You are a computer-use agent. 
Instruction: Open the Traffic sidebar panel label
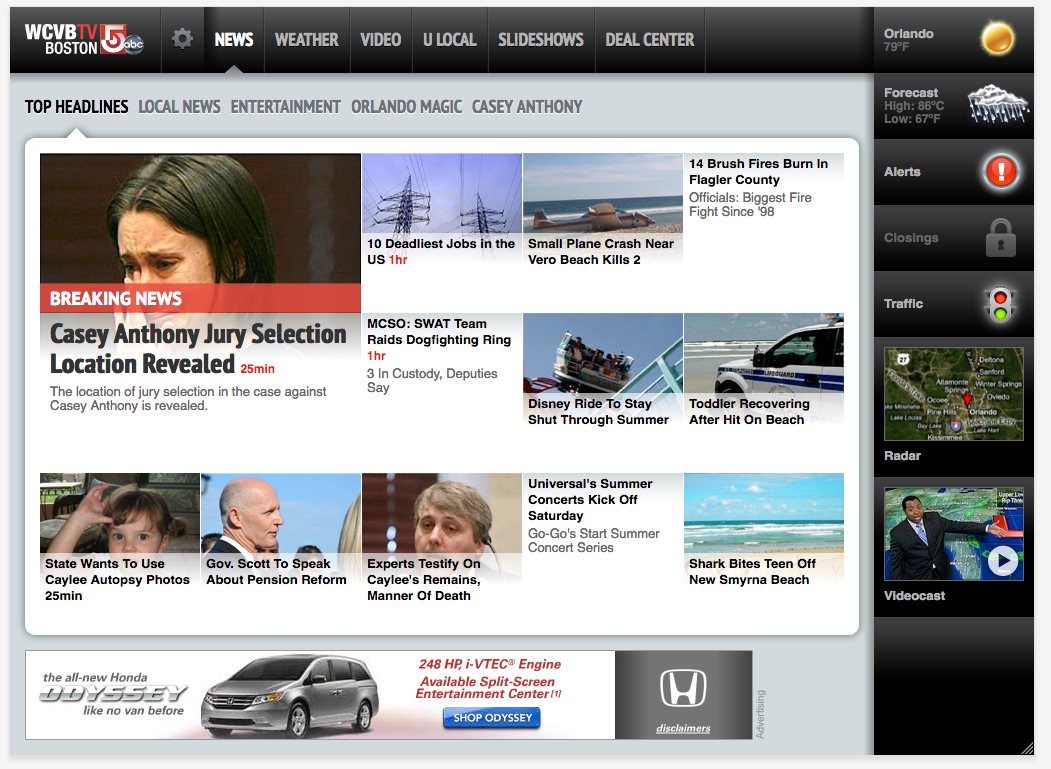tap(904, 304)
